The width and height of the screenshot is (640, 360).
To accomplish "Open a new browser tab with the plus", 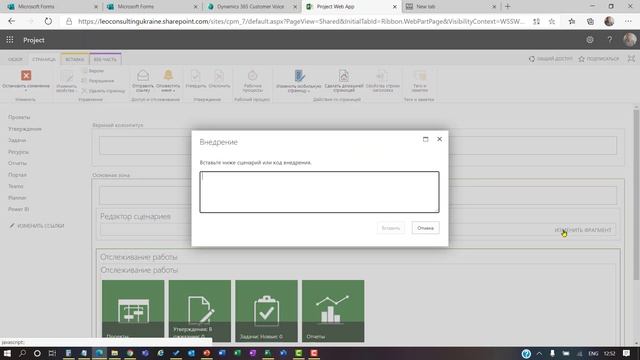I will (x=508, y=7).
